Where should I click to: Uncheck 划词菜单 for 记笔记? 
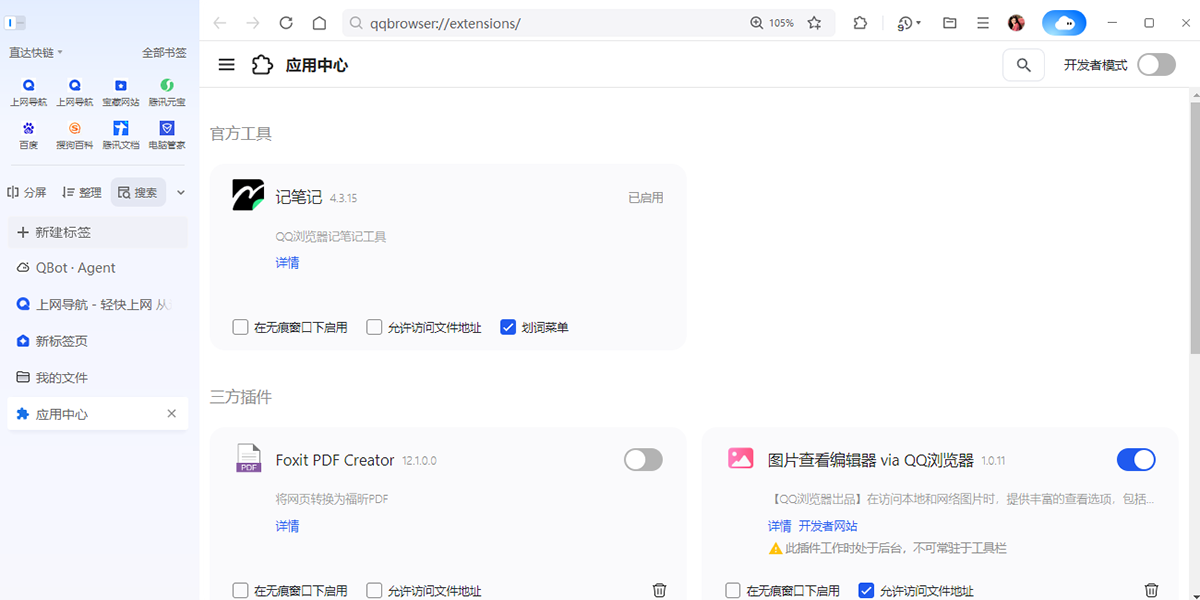coord(508,327)
